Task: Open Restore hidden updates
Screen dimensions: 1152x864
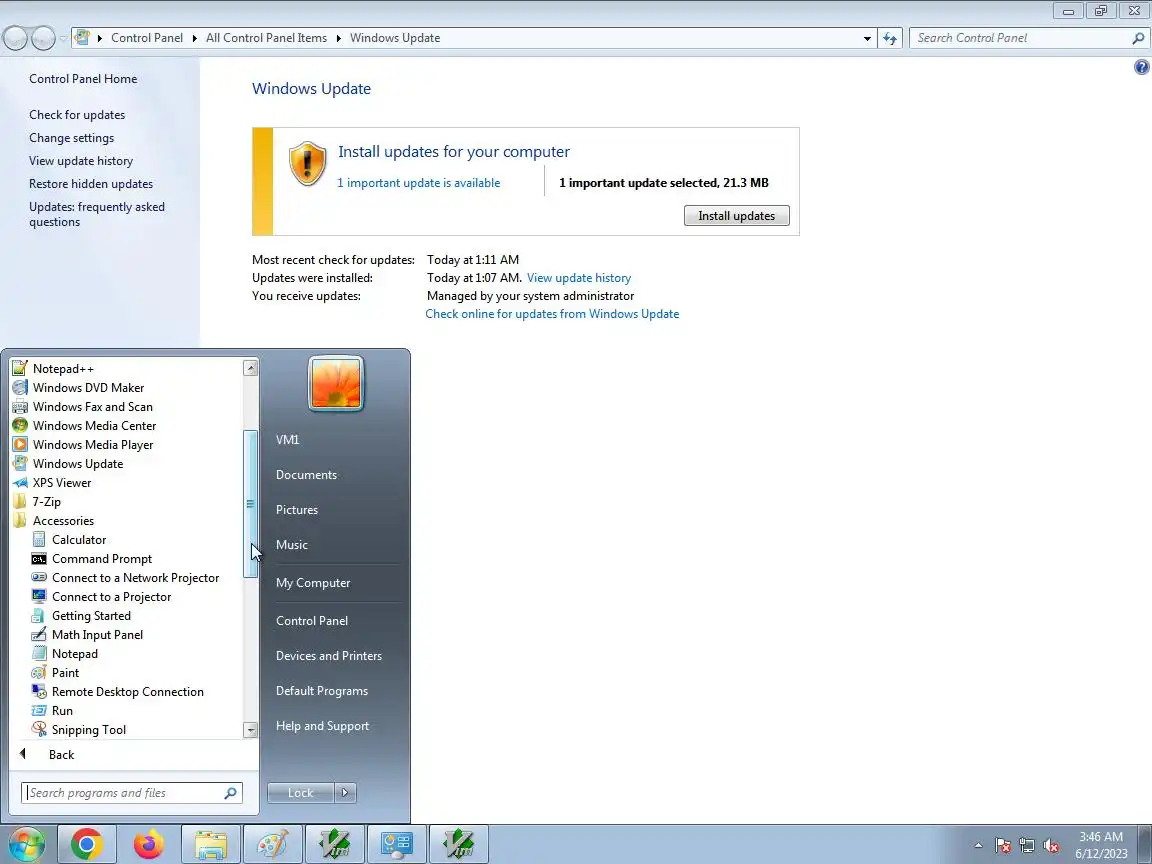Action: (x=91, y=184)
